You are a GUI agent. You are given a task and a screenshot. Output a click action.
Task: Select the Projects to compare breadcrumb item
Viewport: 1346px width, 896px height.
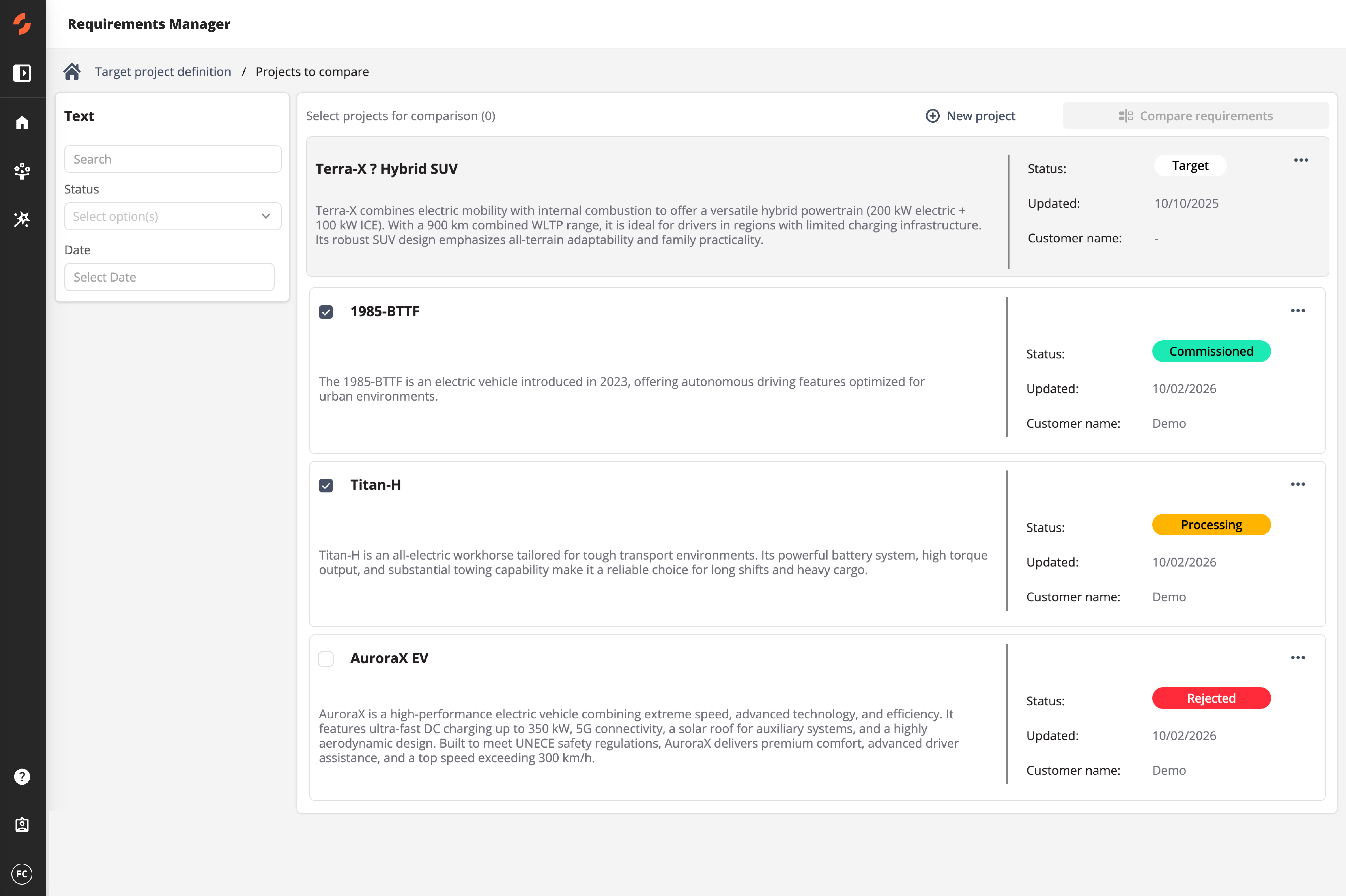coord(312,71)
